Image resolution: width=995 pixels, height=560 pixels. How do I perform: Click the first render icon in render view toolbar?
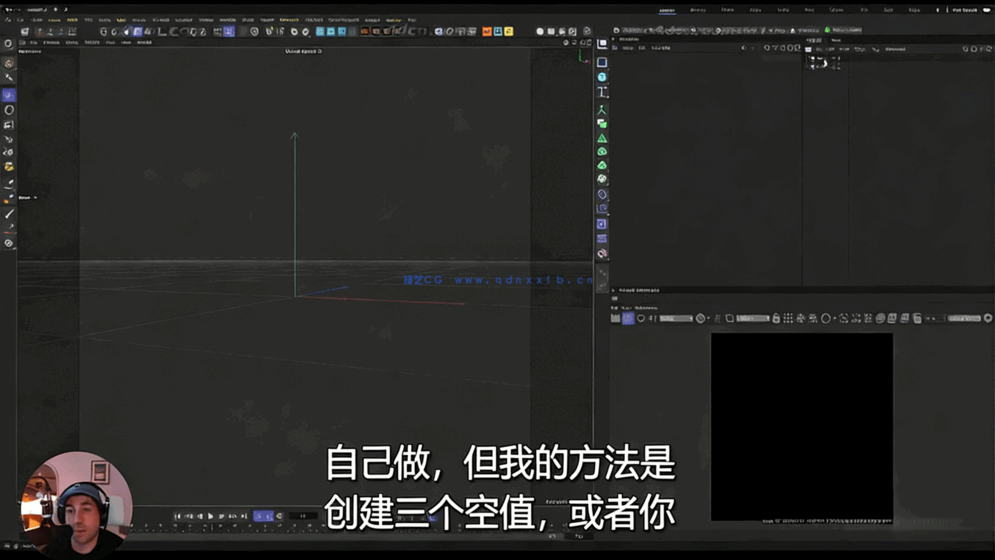tap(616, 318)
